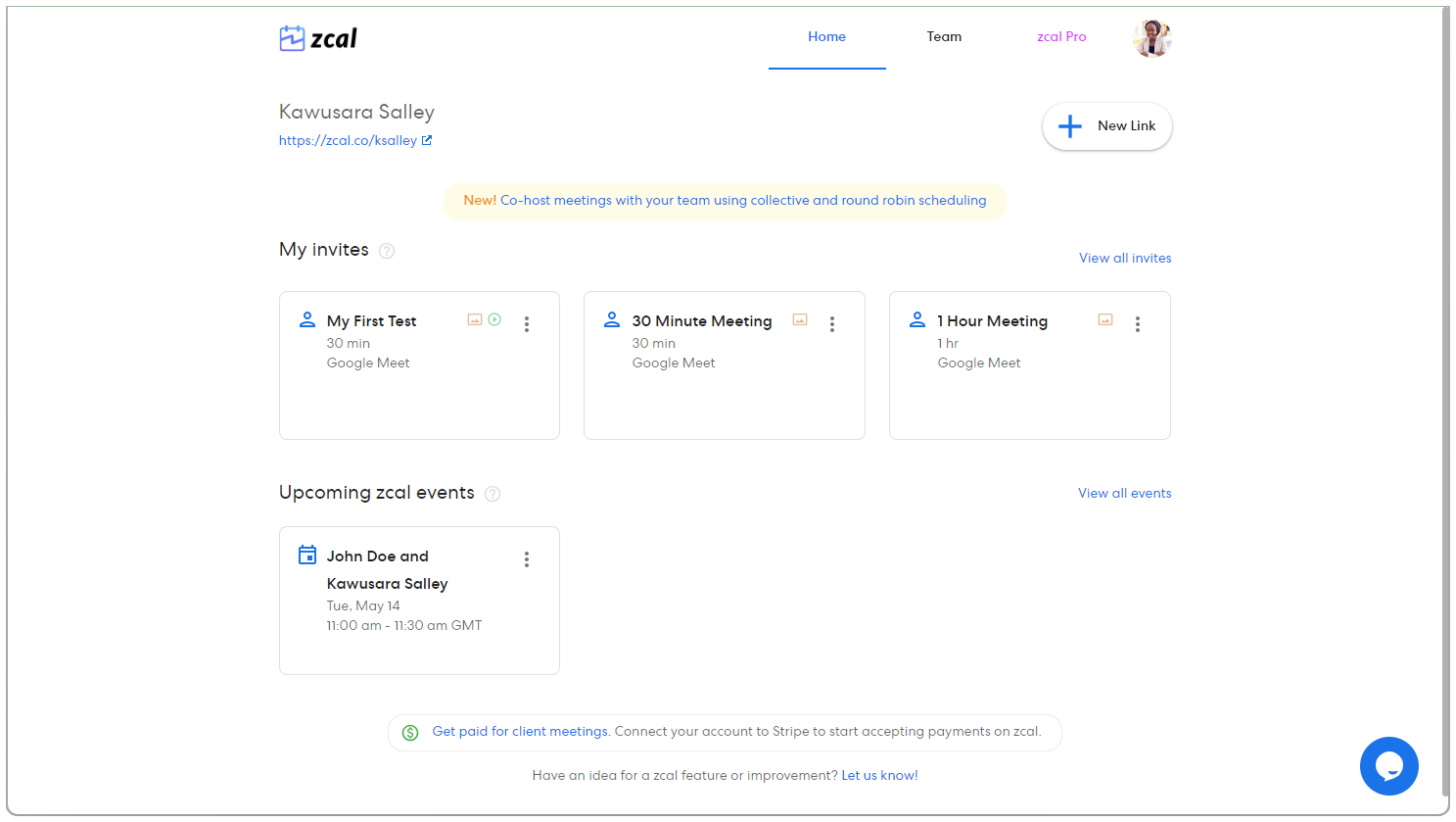The height and width of the screenshot is (822, 1456).
Task: Open the zcal Pro tab
Action: tap(1062, 37)
